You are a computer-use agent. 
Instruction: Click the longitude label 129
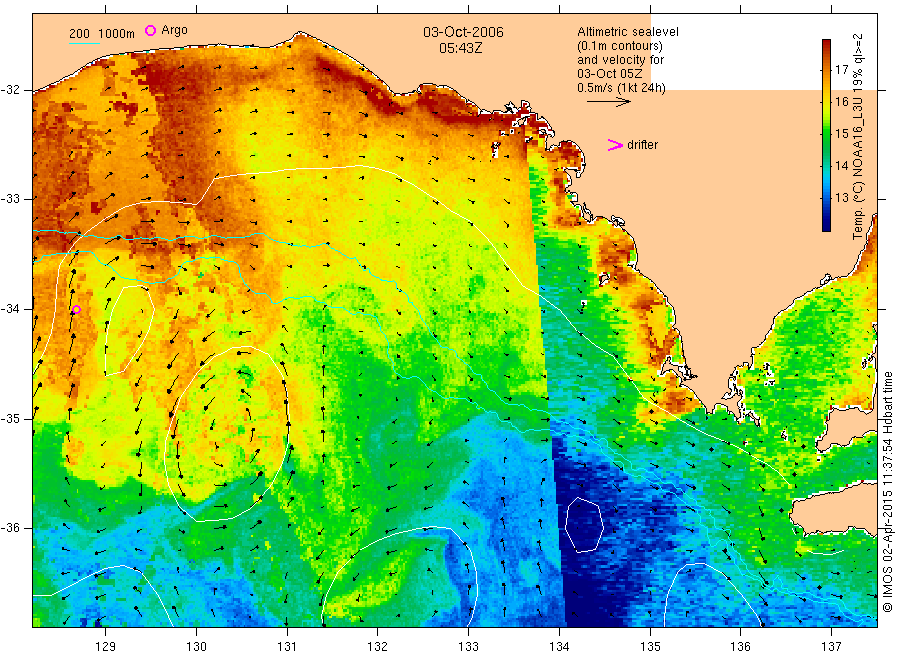(x=106, y=647)
